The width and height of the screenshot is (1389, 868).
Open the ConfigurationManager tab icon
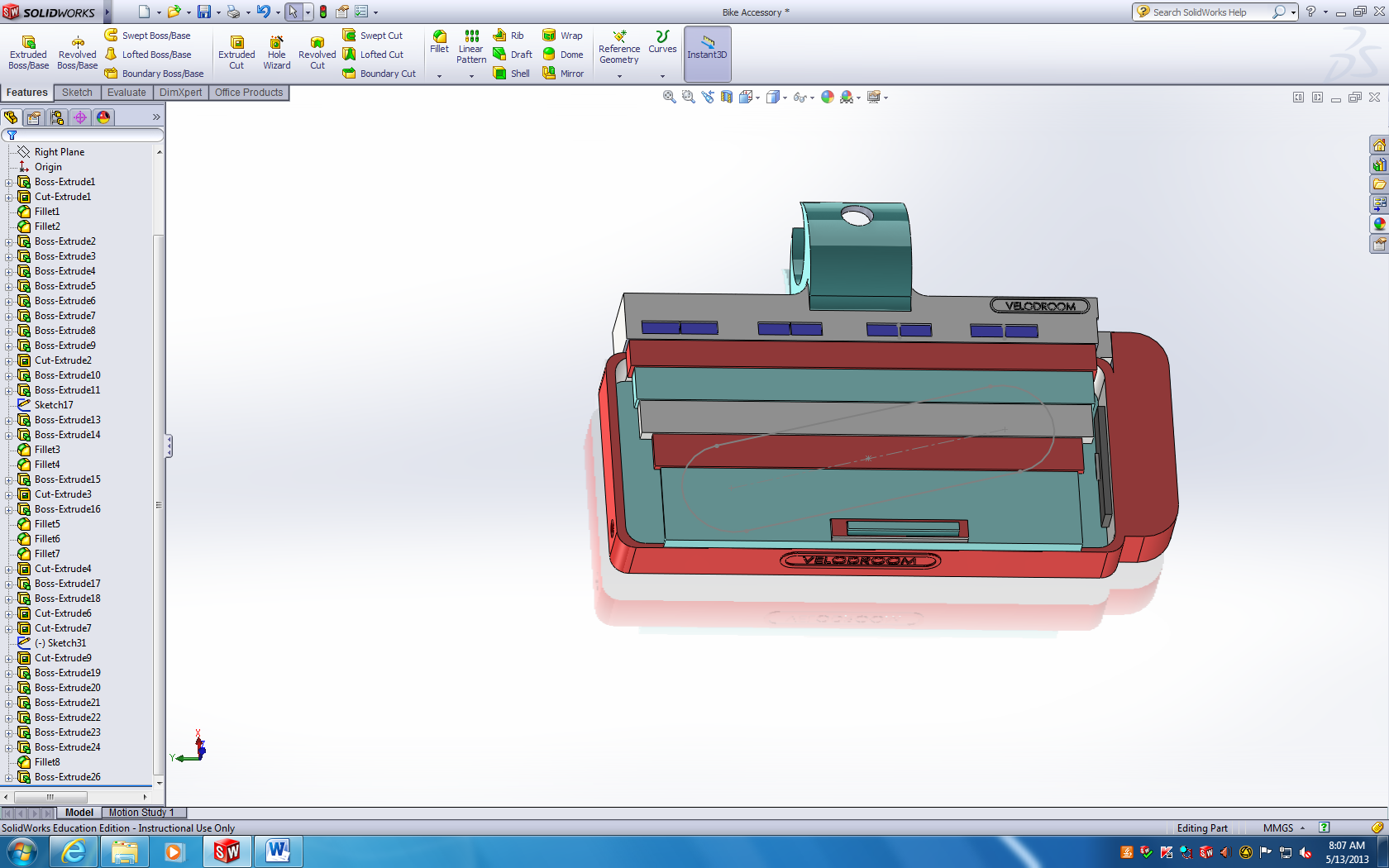tap(57, 117)
